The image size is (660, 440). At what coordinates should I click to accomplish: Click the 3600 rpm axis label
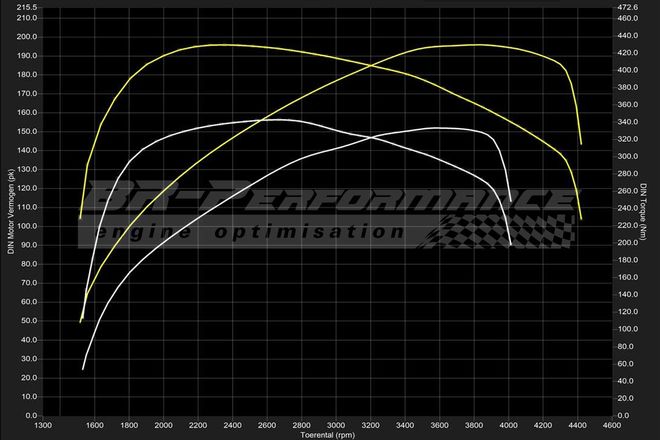tap(439, 426)
